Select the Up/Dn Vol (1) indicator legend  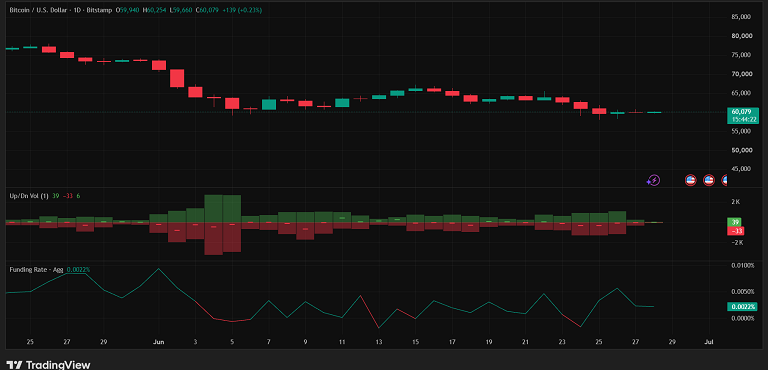(x=29, y=196)
